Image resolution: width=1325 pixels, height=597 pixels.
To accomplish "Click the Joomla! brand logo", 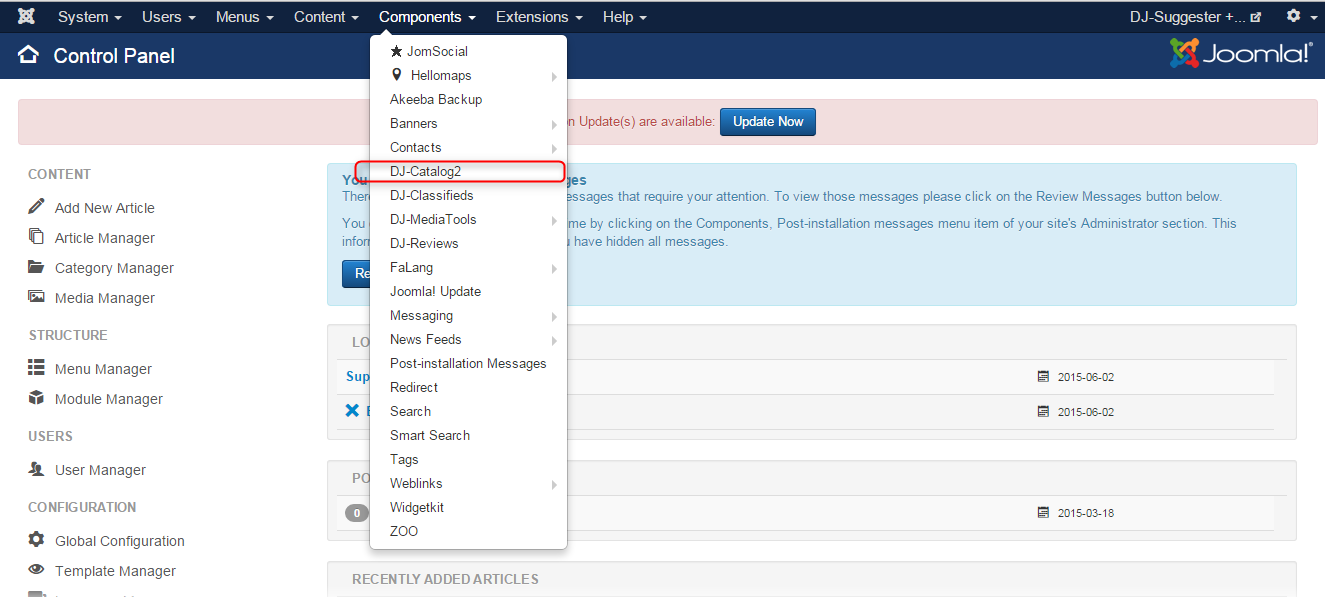I will [1241, 54].
